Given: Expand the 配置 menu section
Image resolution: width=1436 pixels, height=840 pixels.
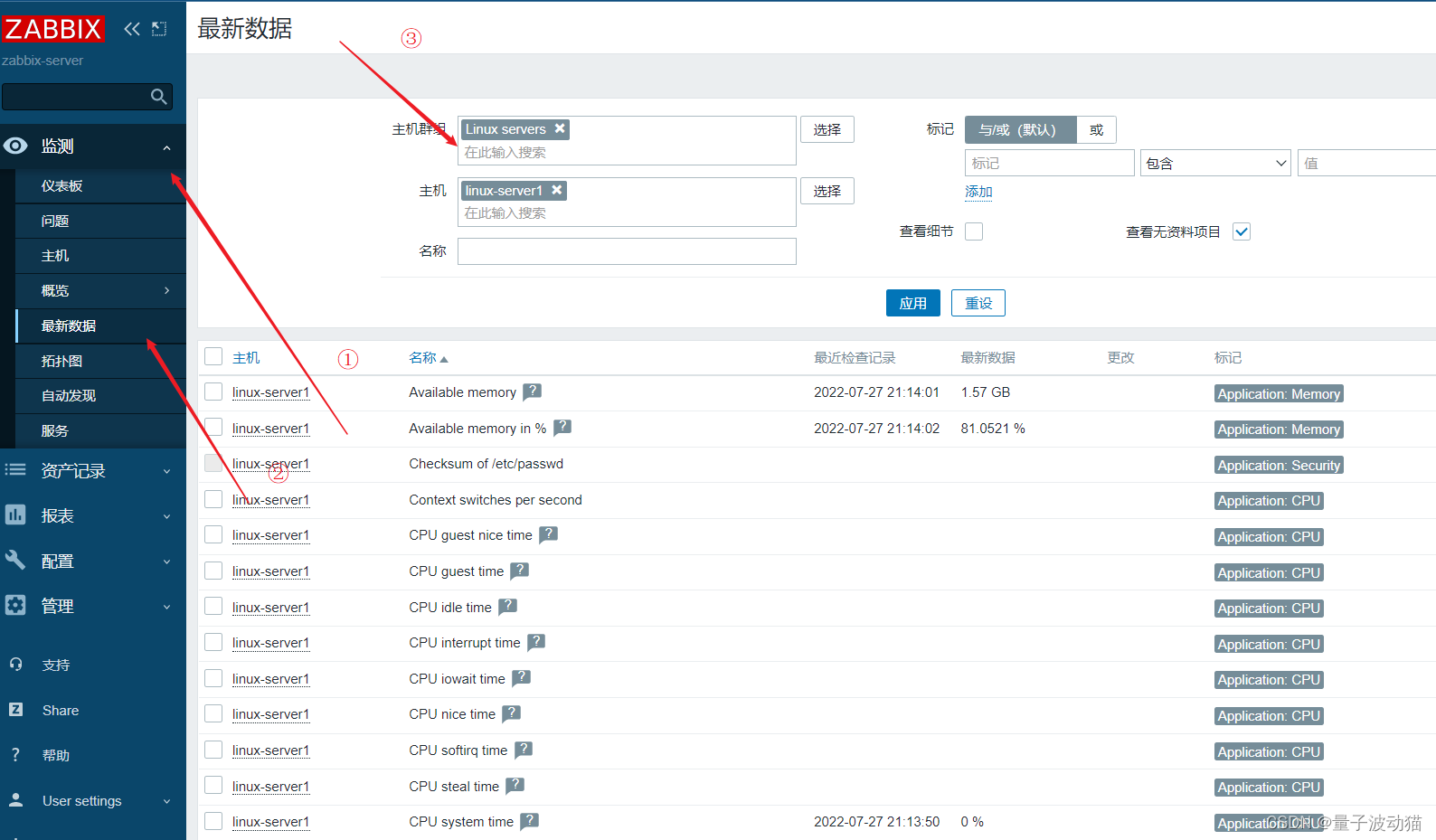Looking at the screenshot, I should click(x=166, y=562).
